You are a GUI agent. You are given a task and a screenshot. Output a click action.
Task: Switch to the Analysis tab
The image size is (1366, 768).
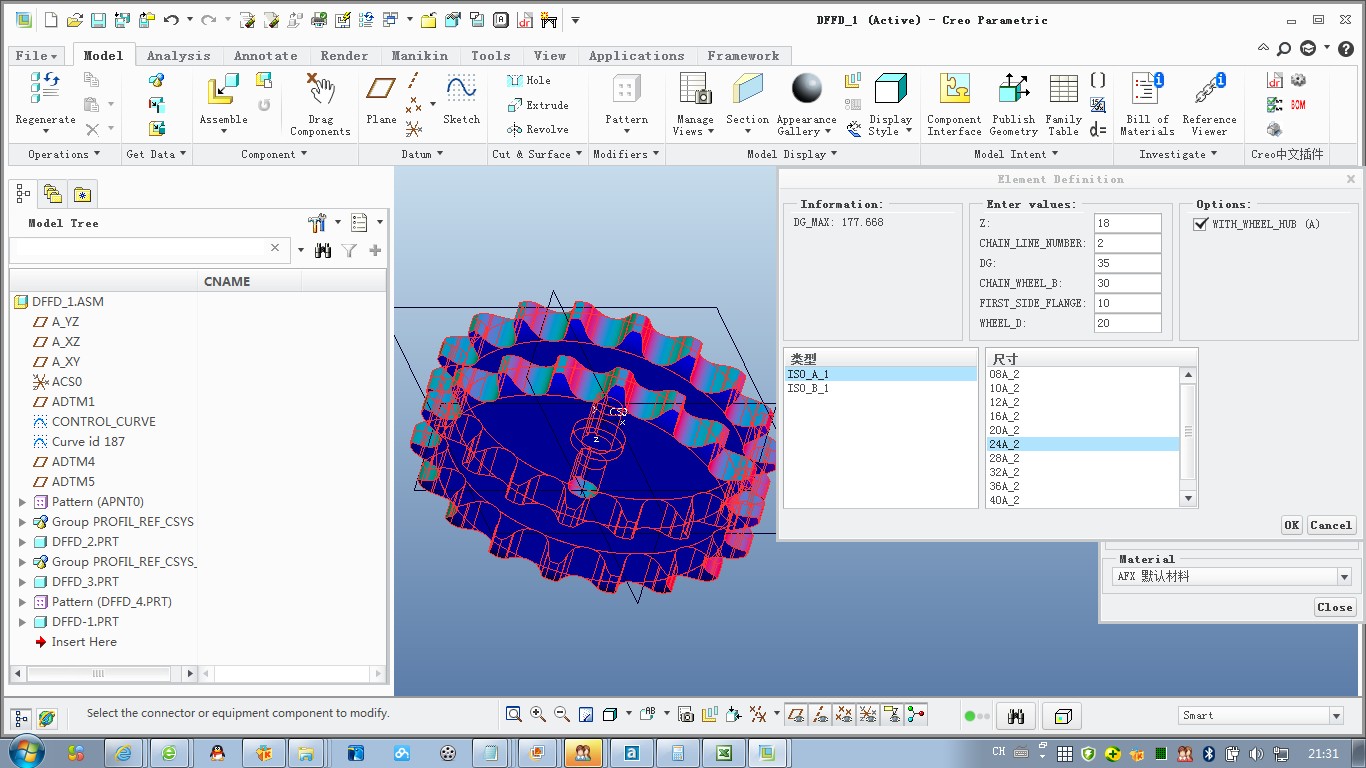click(179, 56)
